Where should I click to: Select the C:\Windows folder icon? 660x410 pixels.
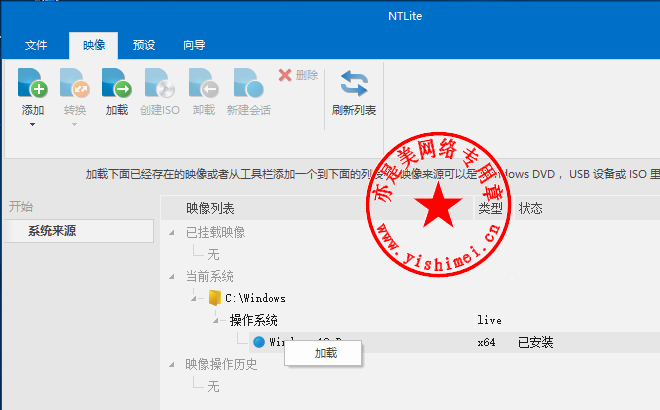click(215, 298)
